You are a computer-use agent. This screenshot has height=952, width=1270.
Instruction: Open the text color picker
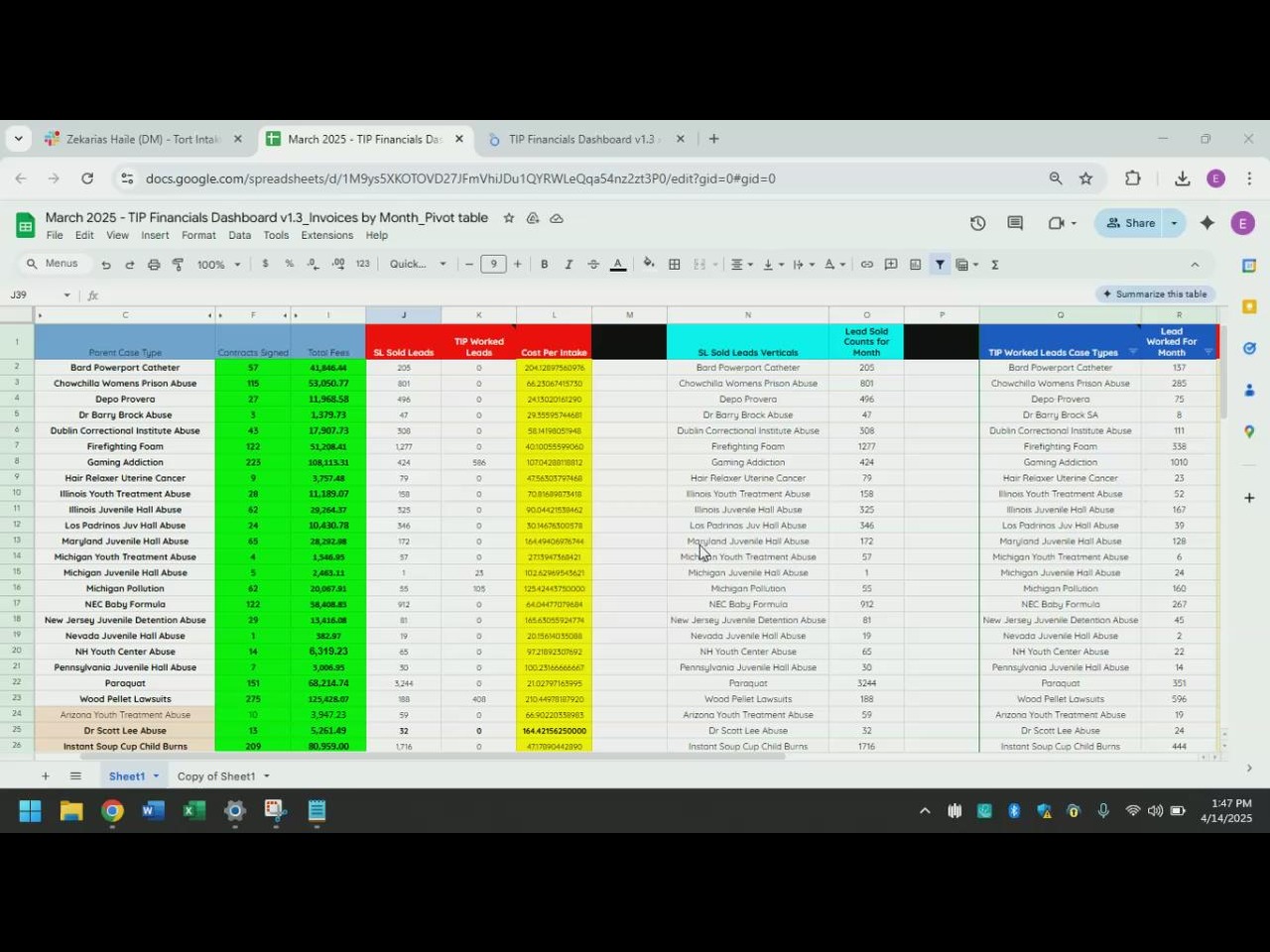pos(618,264)
